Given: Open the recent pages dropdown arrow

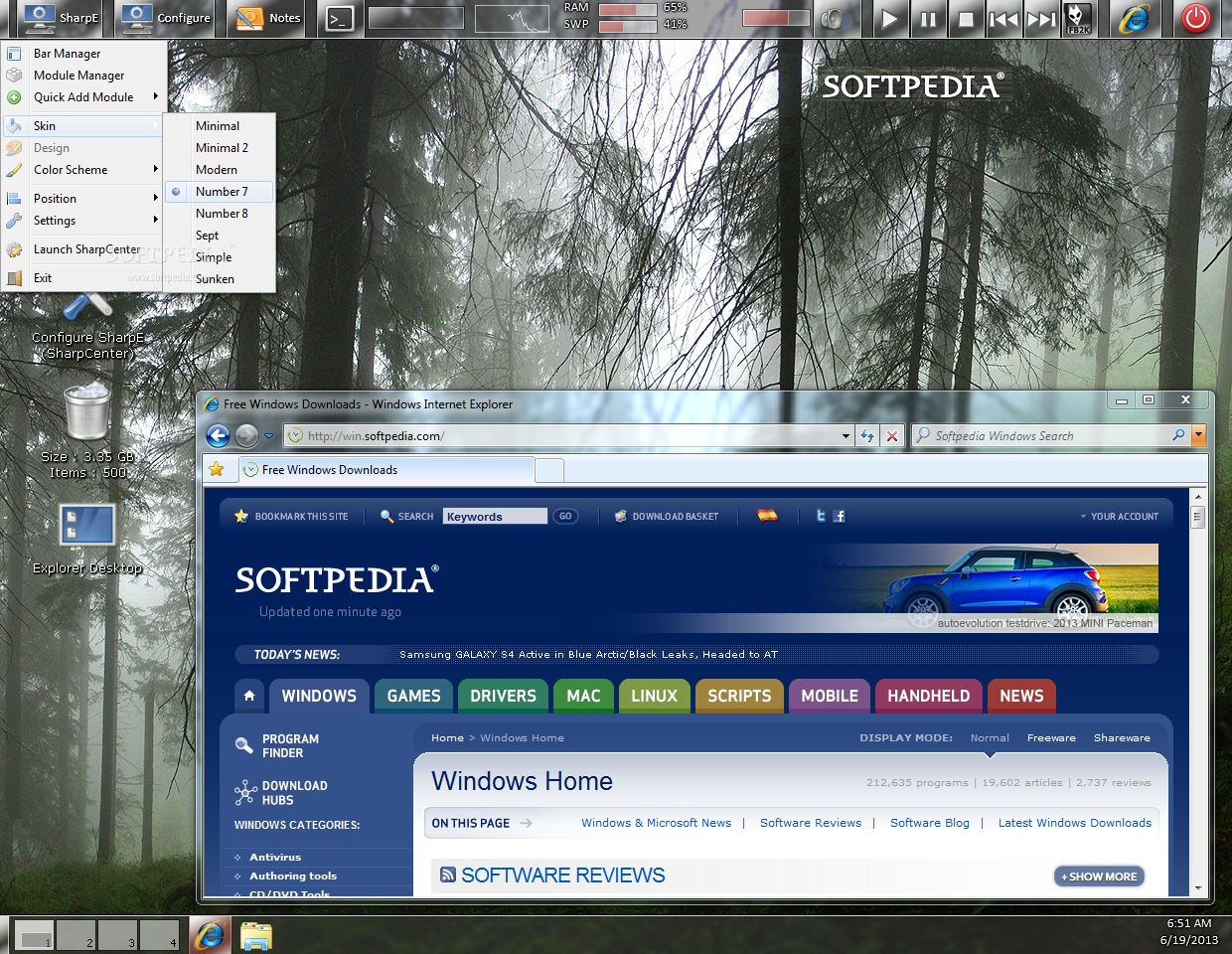Looking at the screenshot, I should pyautogui.click(x=268, y=436).
